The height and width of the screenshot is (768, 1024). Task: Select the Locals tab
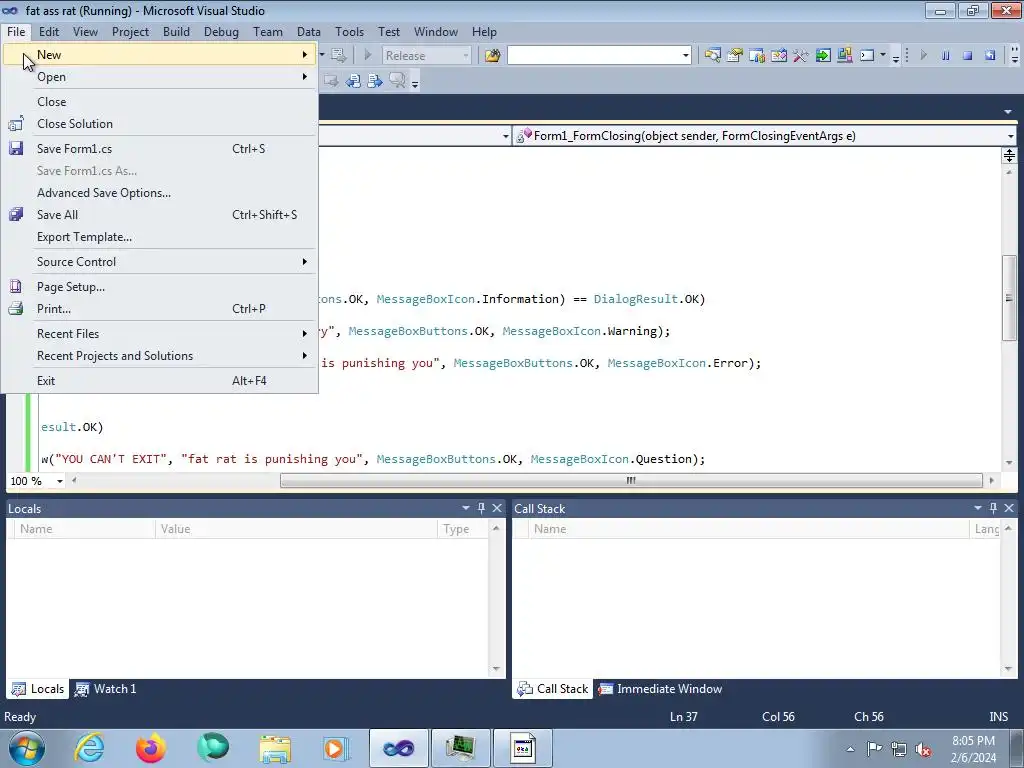click(38, 689)
